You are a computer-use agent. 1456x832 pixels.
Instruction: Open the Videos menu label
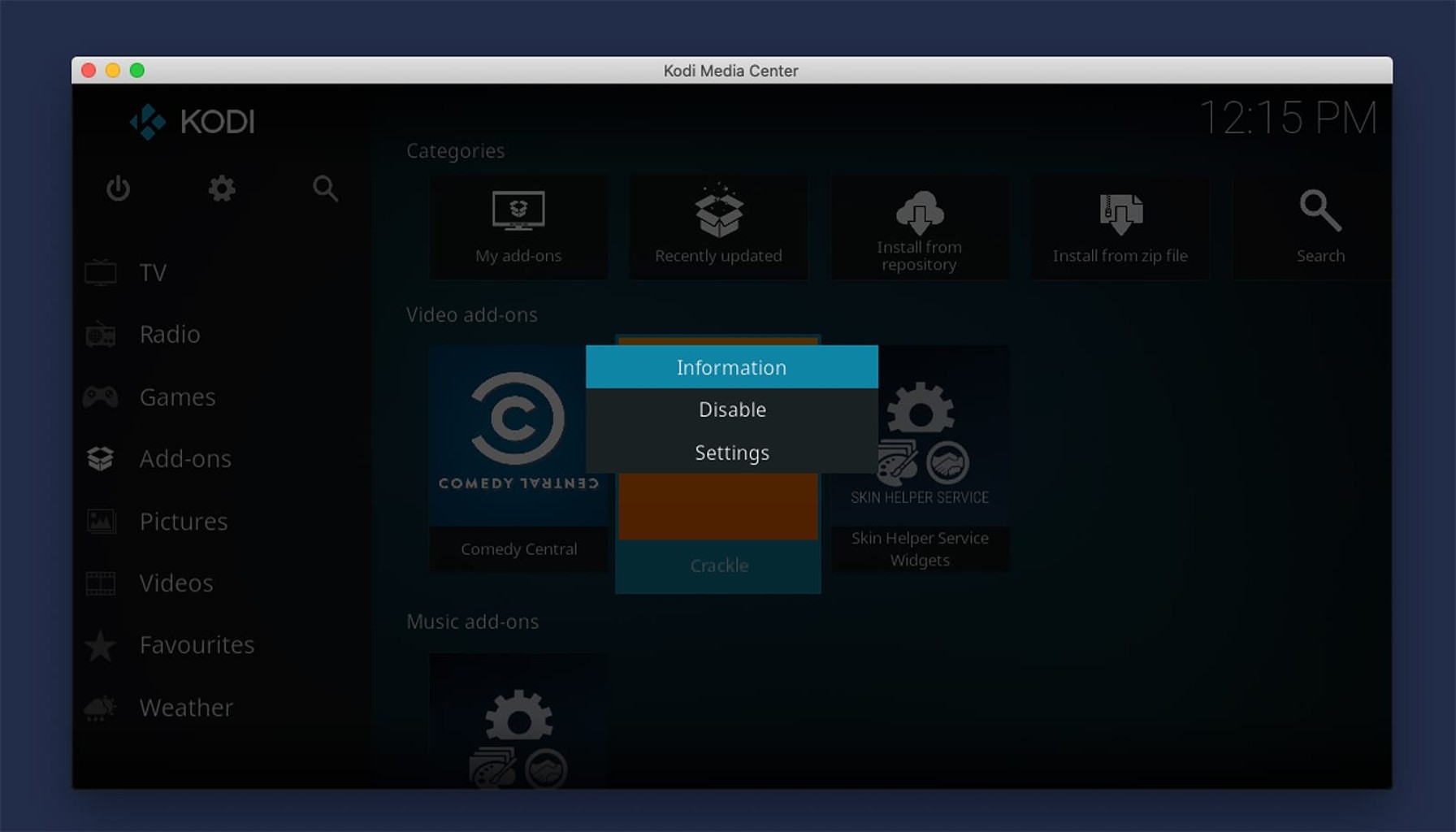(x=176, y=583)
